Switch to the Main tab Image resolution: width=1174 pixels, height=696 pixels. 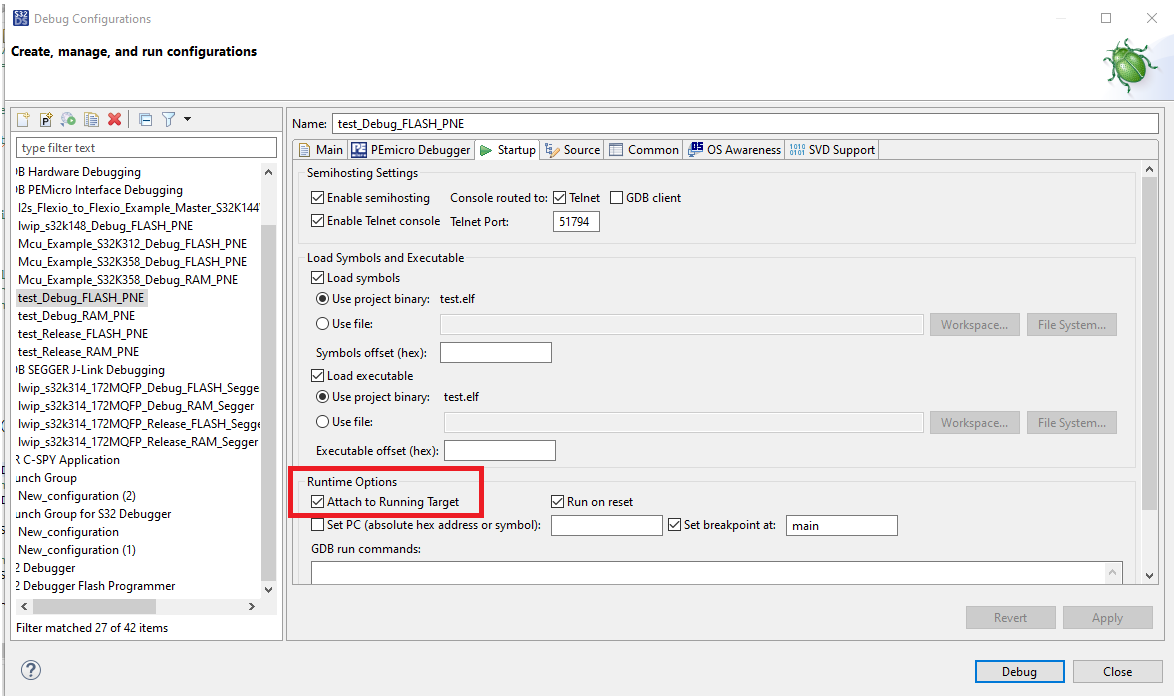[321, 150]
